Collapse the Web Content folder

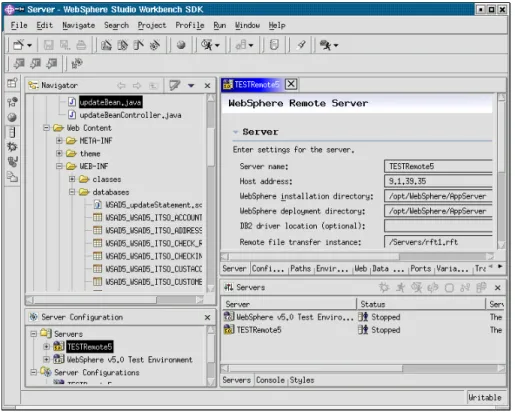(46, 128)
